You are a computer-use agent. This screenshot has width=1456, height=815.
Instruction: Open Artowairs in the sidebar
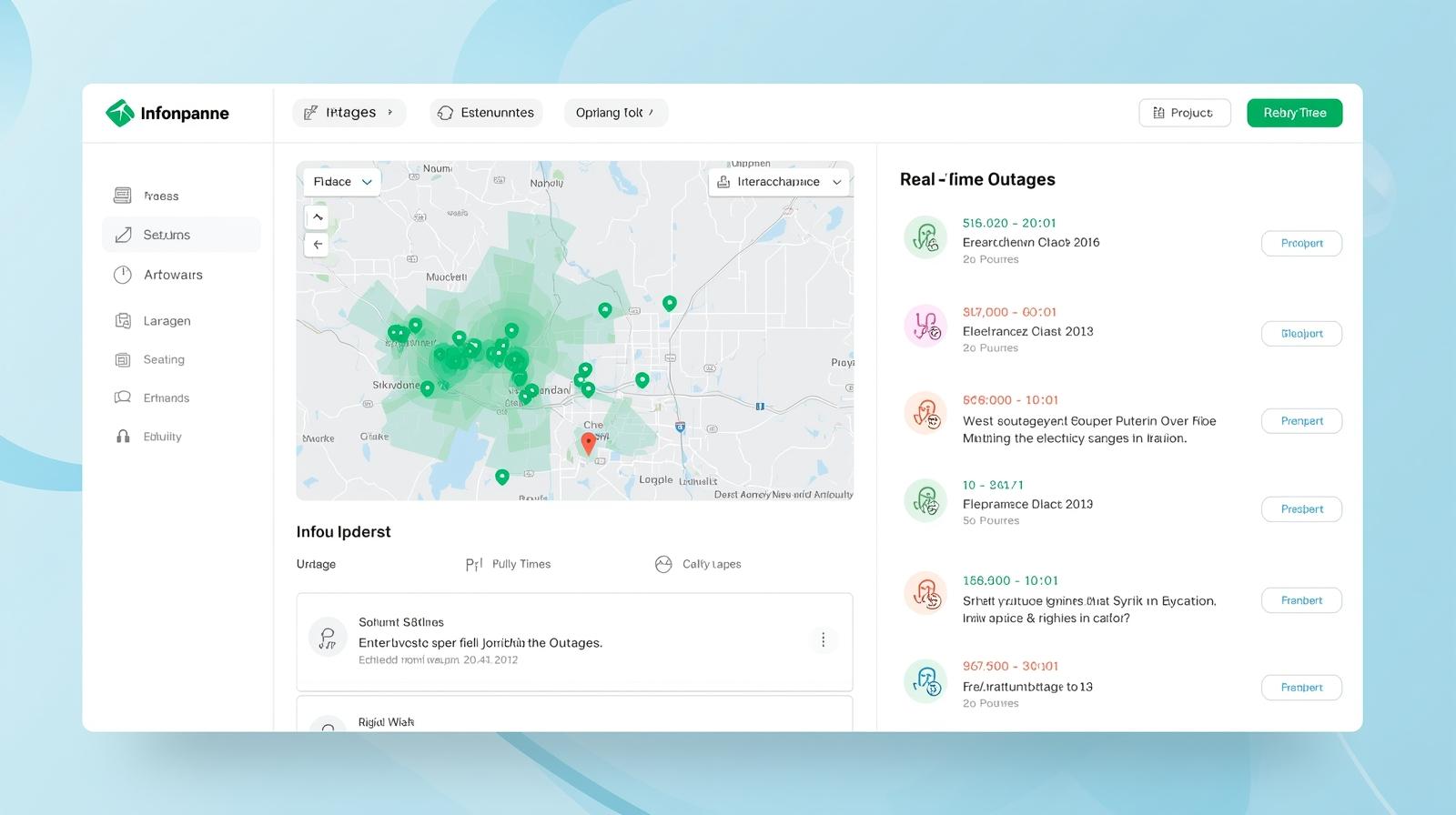coord(181,275)
